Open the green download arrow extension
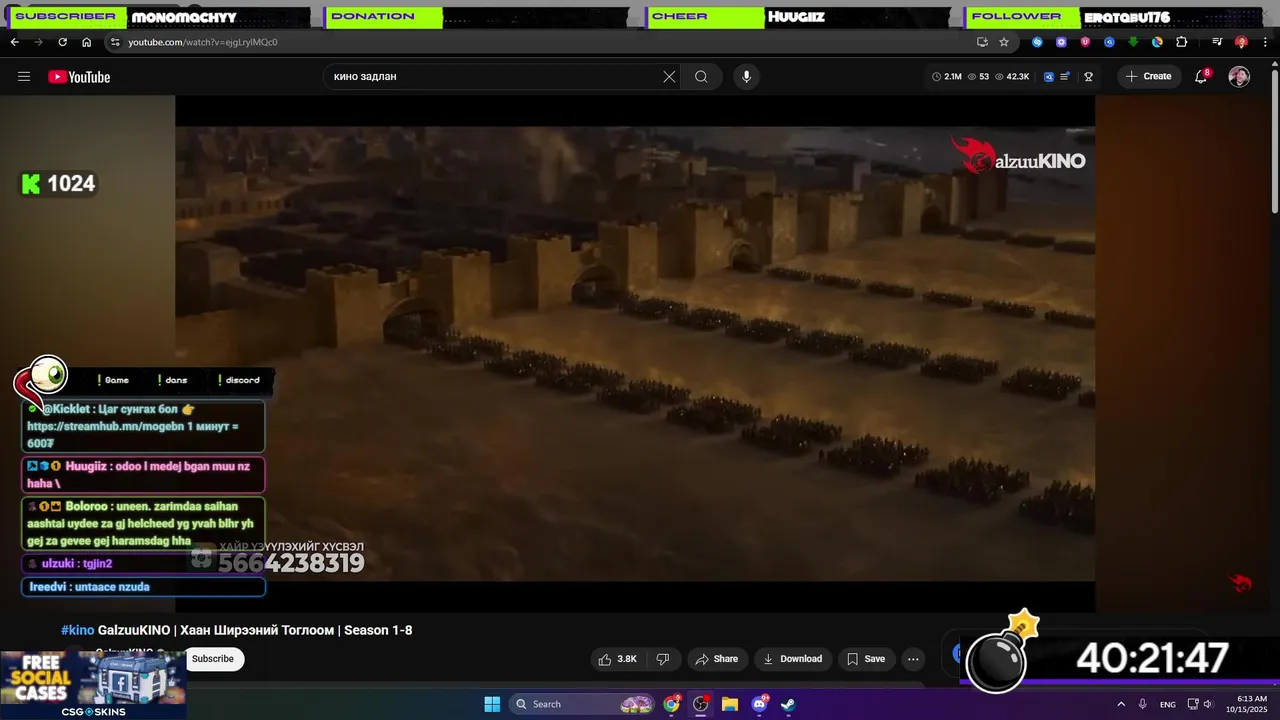Viewport: 1280px width, 720px height. click(x=1133, y=42)
